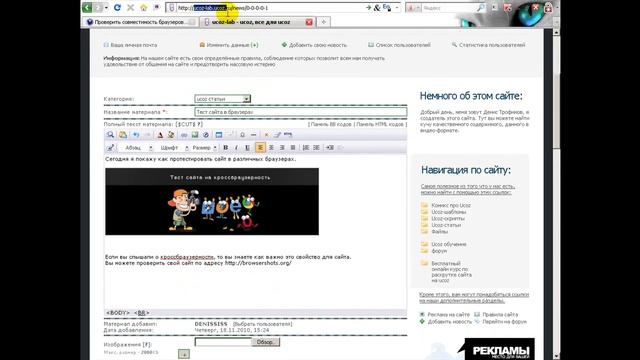Insert a horizontal line in editor
Screen dimensions: 640x360
coord(253,135)
